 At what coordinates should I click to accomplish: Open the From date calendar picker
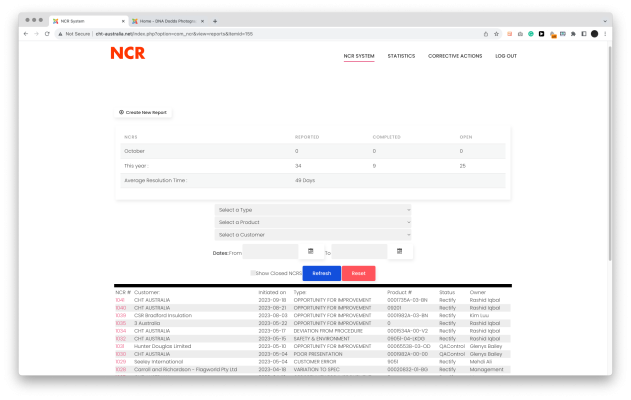(x=310, y=251)
